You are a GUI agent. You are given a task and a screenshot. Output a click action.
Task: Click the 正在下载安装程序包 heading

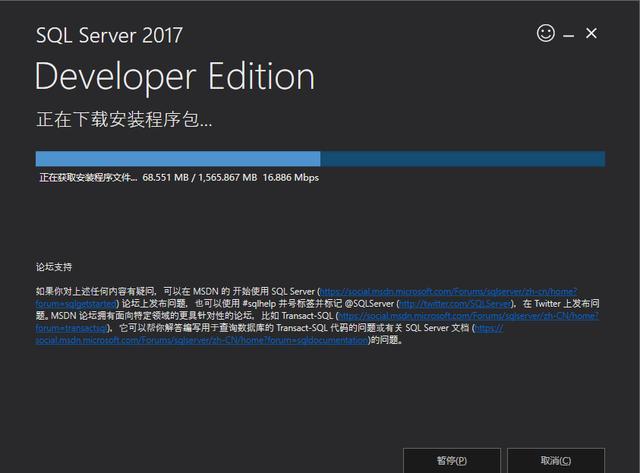(124, 120)
